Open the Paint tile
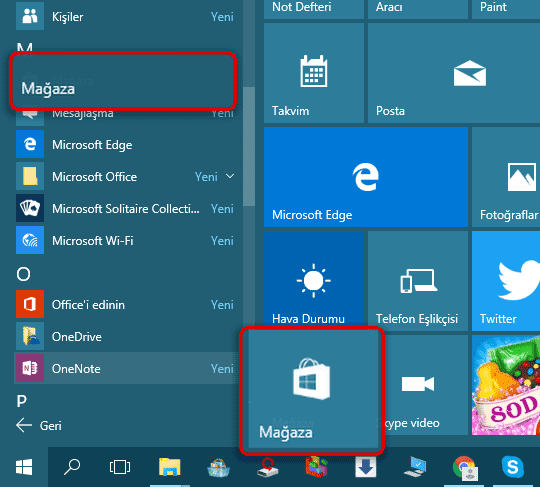Screen dimensions: 540x487 (506, 9)
